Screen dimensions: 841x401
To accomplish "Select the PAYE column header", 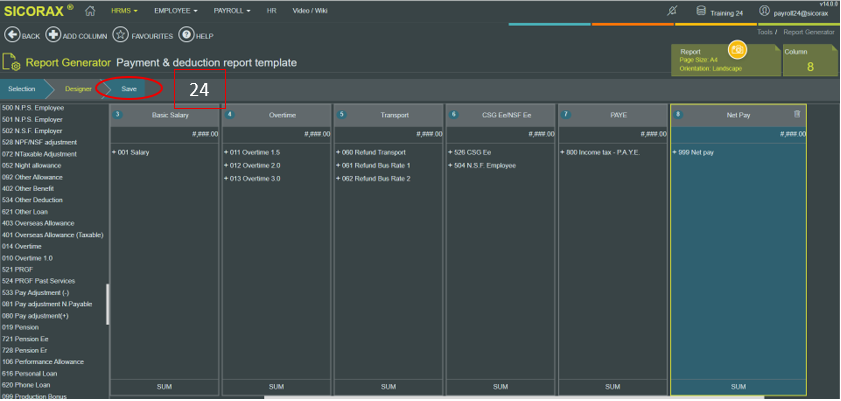I will point(613,115).
